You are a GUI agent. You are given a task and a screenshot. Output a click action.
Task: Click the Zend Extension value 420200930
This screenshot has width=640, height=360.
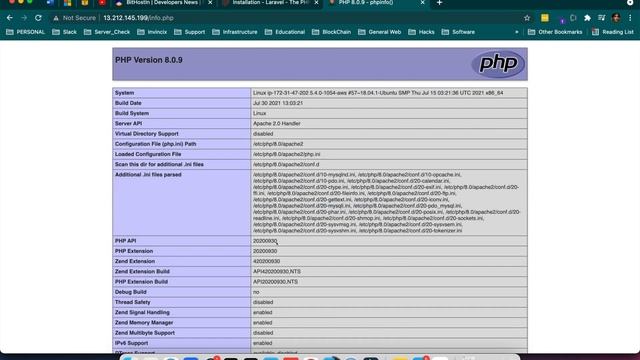coord(267,261)
